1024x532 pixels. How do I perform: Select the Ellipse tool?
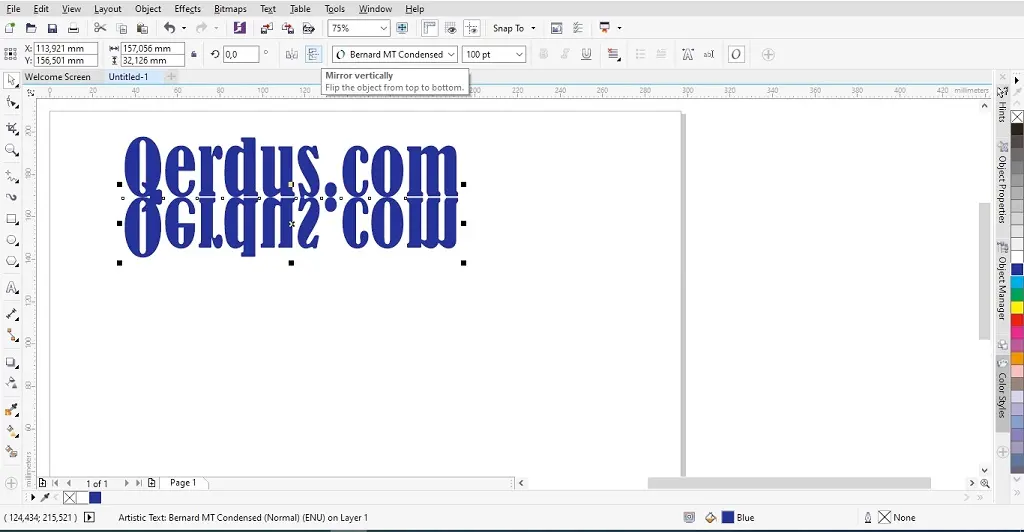tap(11, 240)
